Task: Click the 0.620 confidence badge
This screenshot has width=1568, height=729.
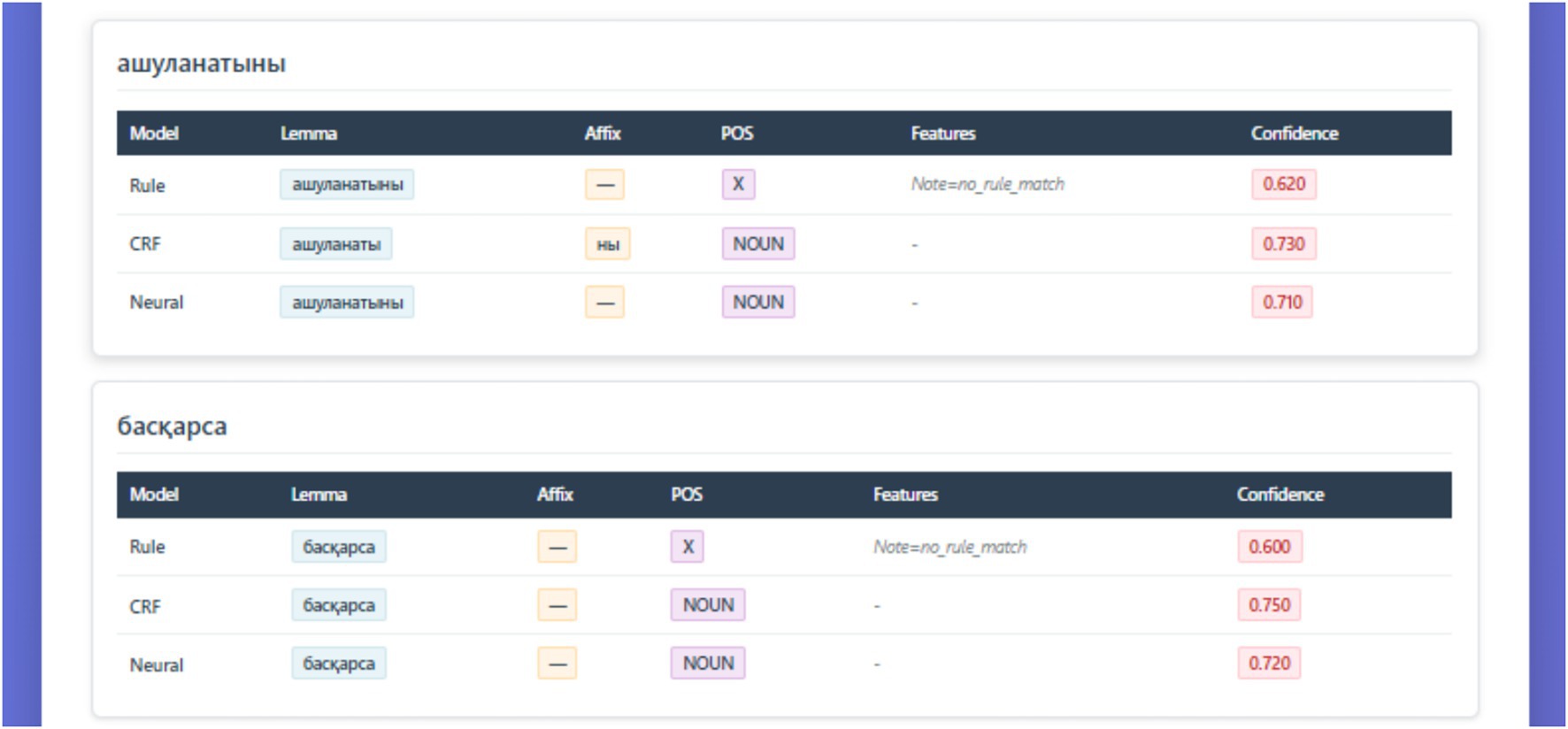Action: point(1283,184)
